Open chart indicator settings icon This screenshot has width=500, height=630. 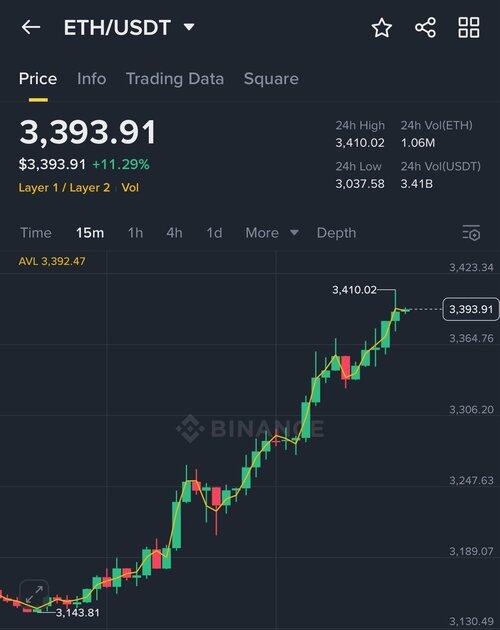pyautogui.click(x=471, y=233)
